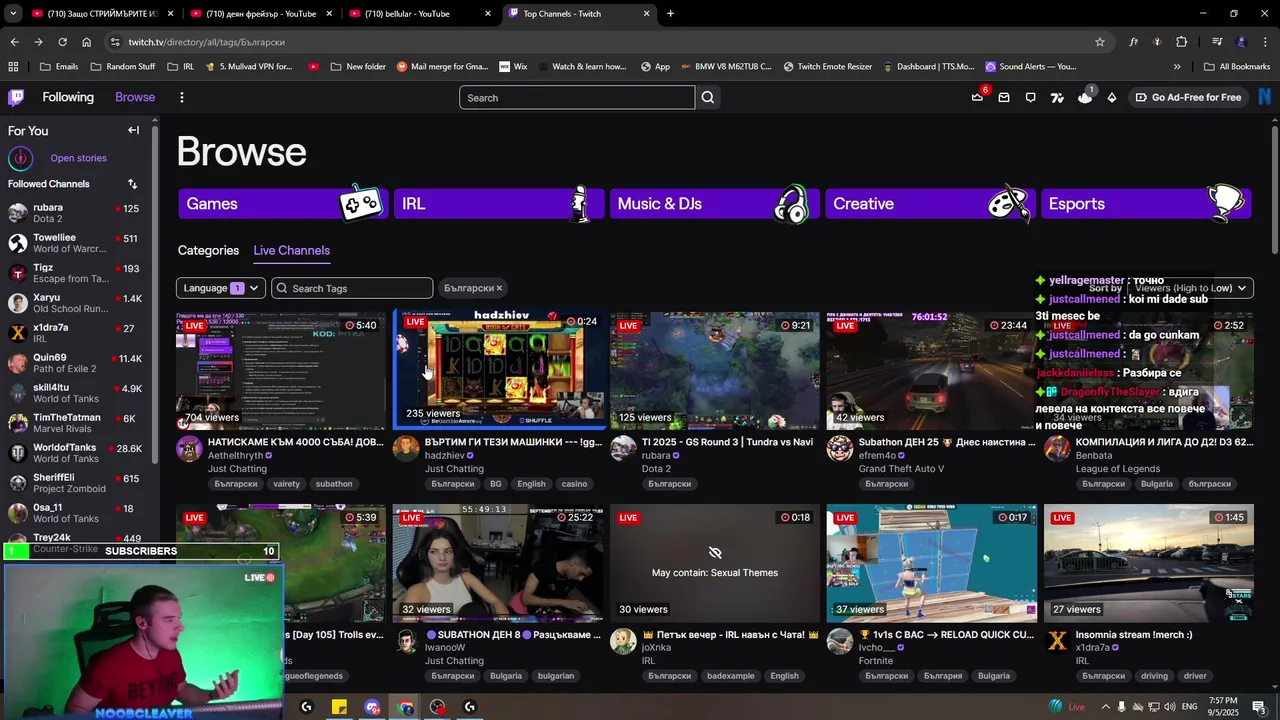Open the Twitch user avatar menu
1280x720 pixels.
(1265, 97)
